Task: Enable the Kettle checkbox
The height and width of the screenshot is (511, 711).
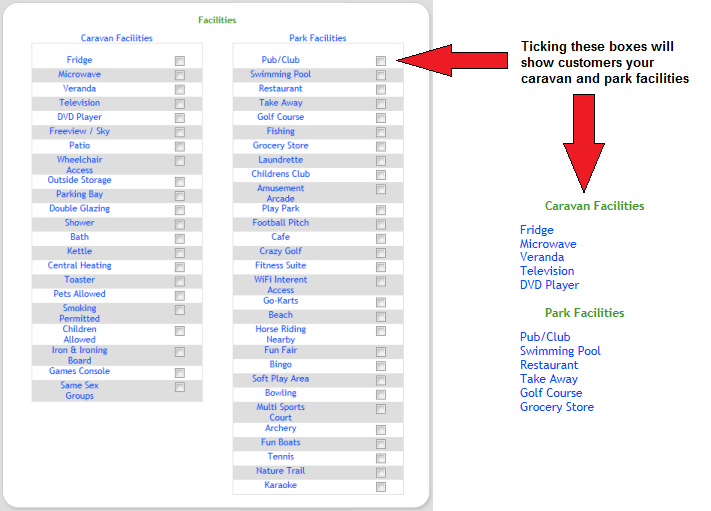Action: point(180,253)
